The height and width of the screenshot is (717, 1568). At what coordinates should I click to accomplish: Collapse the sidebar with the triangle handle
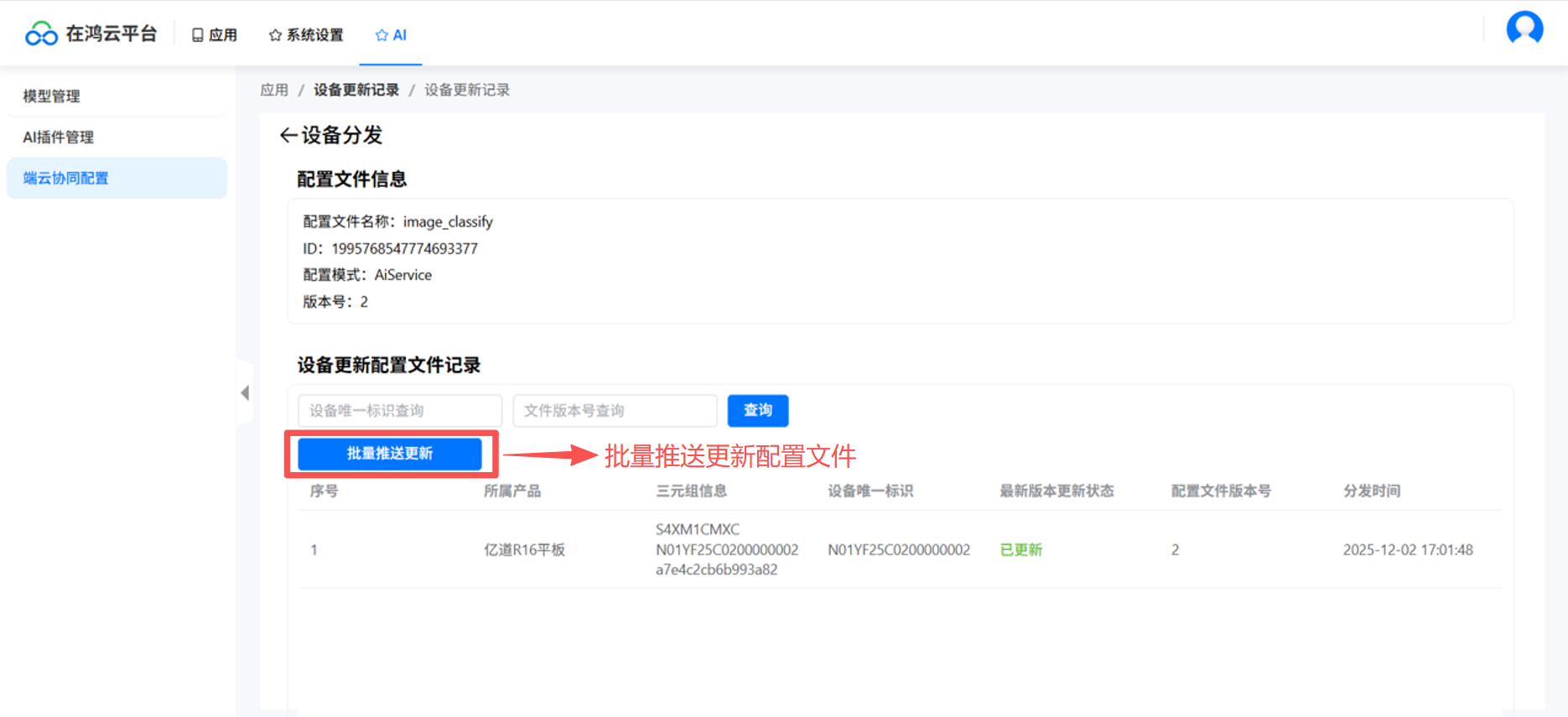(245, 392)
